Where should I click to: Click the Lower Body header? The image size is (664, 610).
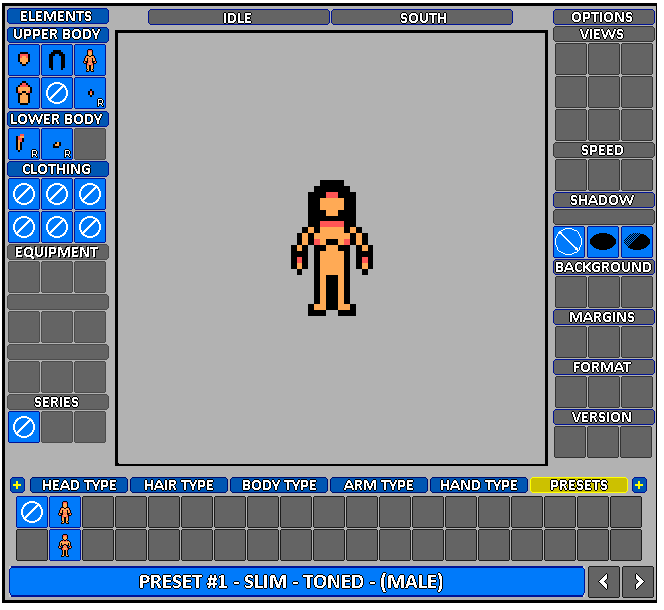pyautogui.click(x=58, y=119)
